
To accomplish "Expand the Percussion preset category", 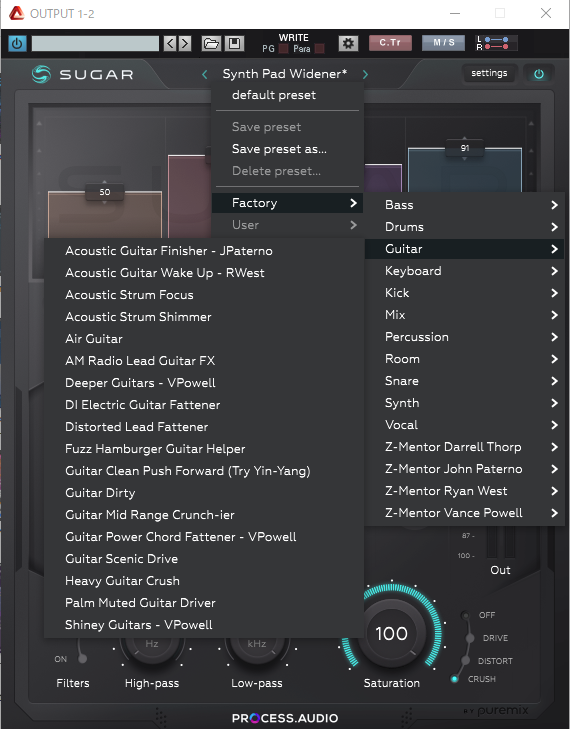I will click(465, 337).
